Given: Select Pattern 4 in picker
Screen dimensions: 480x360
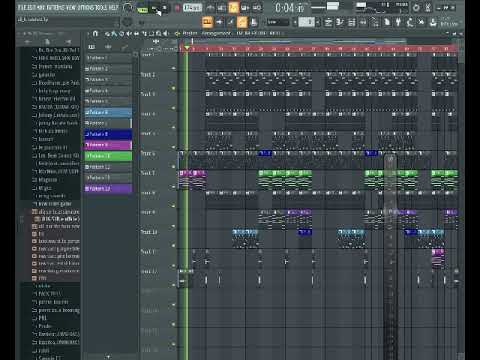Looking at the screenshot, I should pyautogui.click(x=108, y=90).
